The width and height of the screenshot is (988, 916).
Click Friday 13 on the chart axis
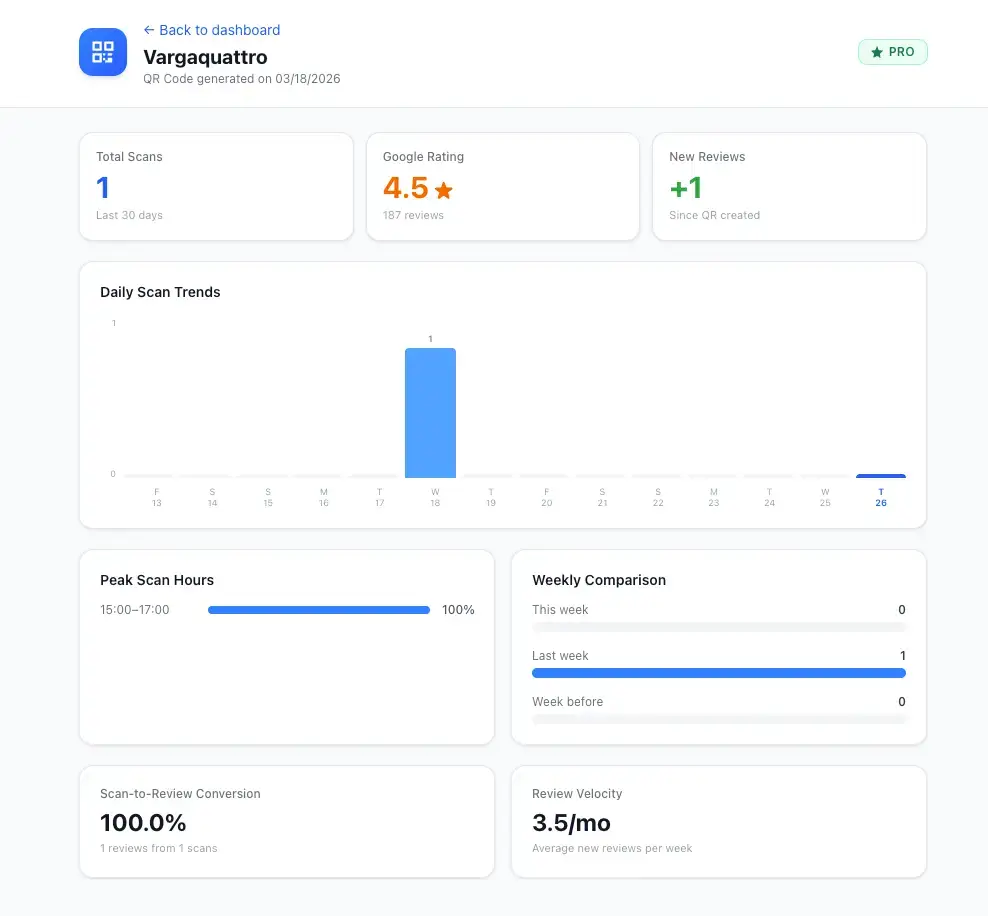tap(157, 497)
